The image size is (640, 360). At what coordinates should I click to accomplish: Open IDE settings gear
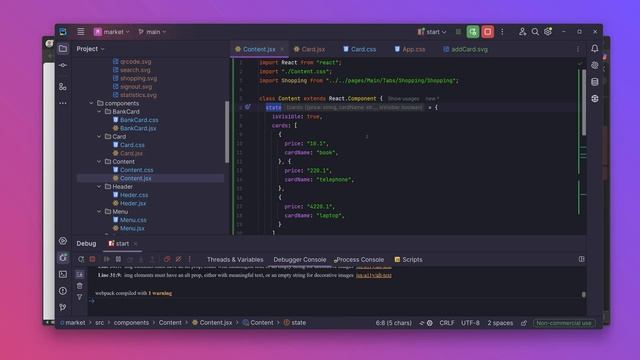(x=548, y=31)
